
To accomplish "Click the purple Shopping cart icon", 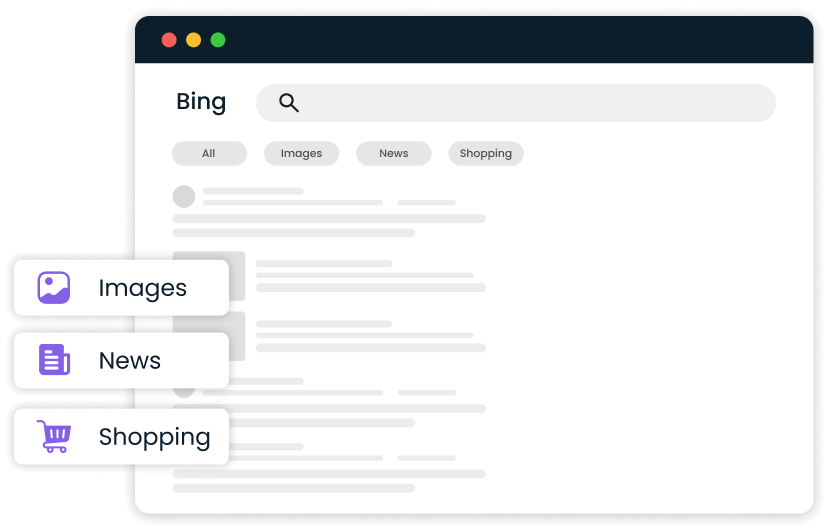I will click(x=54, y=437).
